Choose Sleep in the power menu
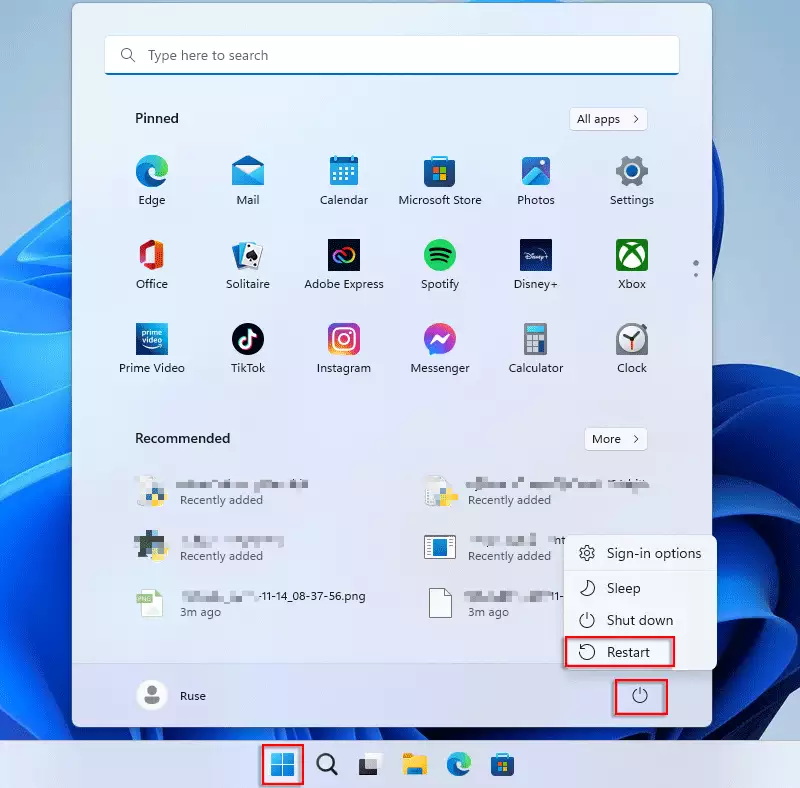800x788 pixels. pyautogui.click(x=622, y=588)
